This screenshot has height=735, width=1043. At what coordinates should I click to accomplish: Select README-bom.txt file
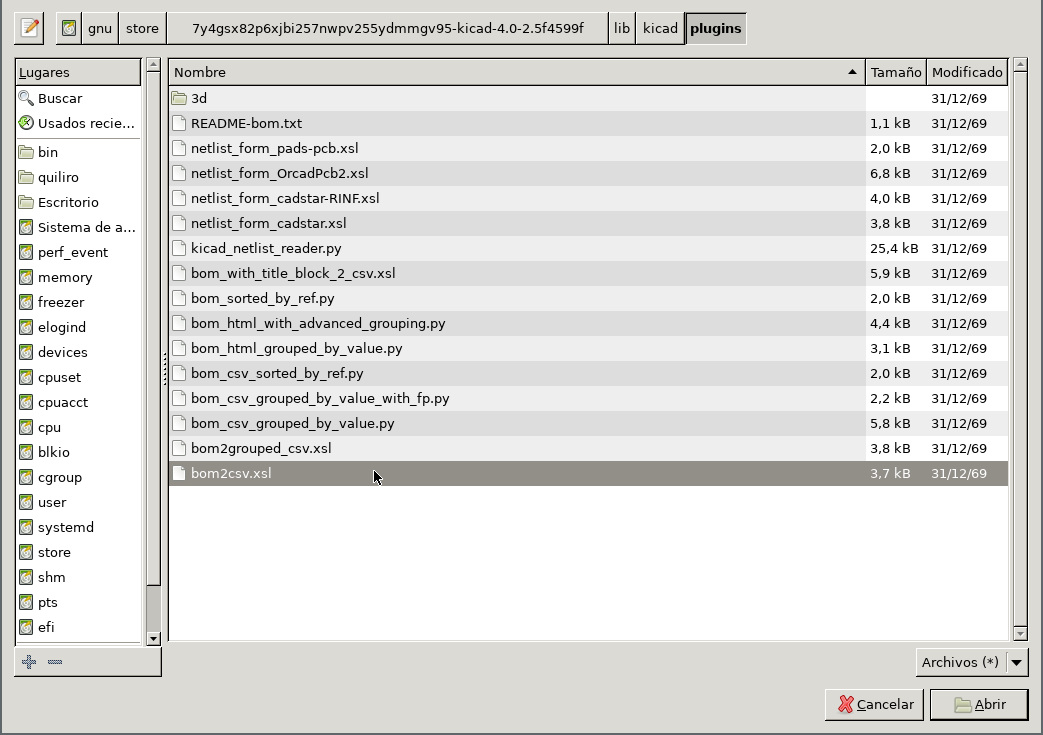pos(589,123)
